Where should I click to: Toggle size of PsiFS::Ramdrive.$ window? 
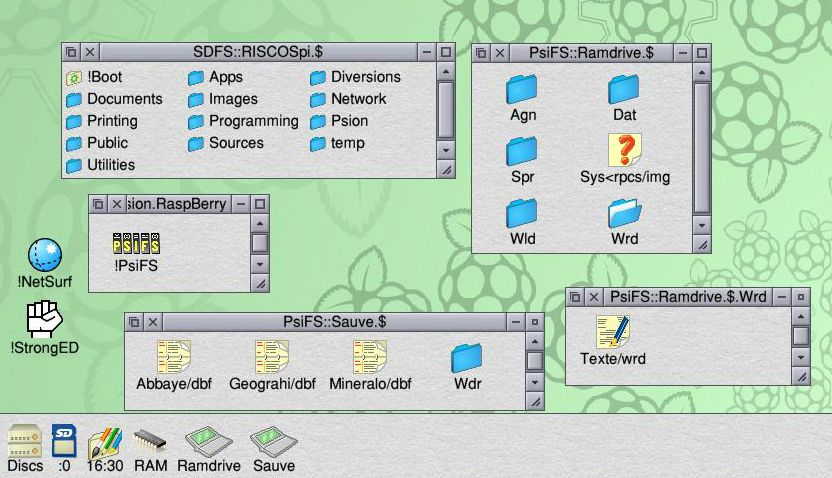point(701,53)
